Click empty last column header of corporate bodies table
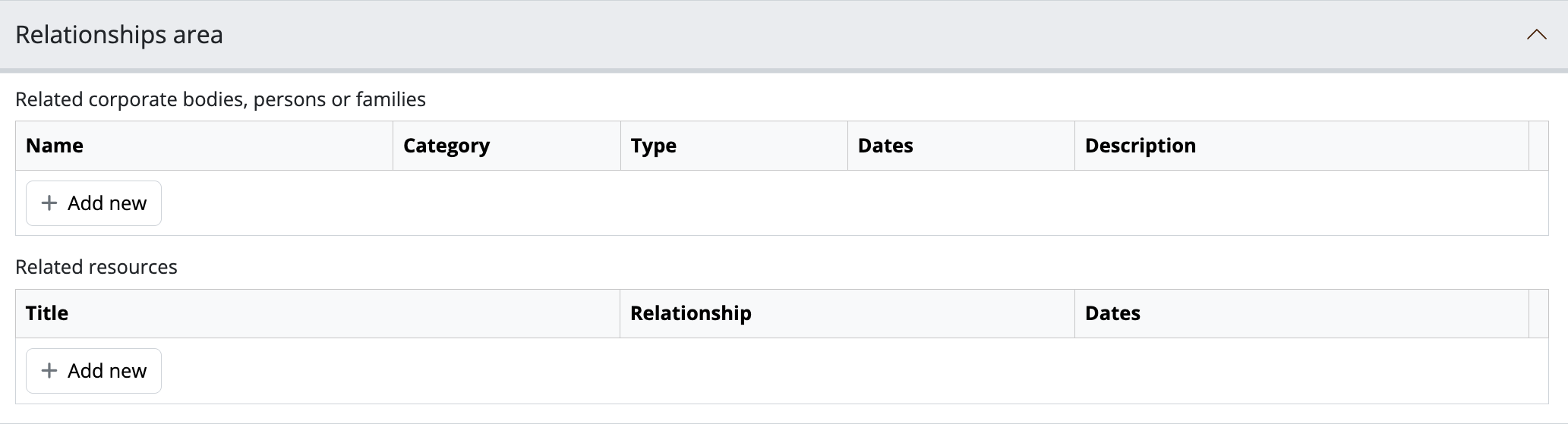The height and width of the screenshot is (424, 1568). pyautogui.click(x=1538, y=146)
